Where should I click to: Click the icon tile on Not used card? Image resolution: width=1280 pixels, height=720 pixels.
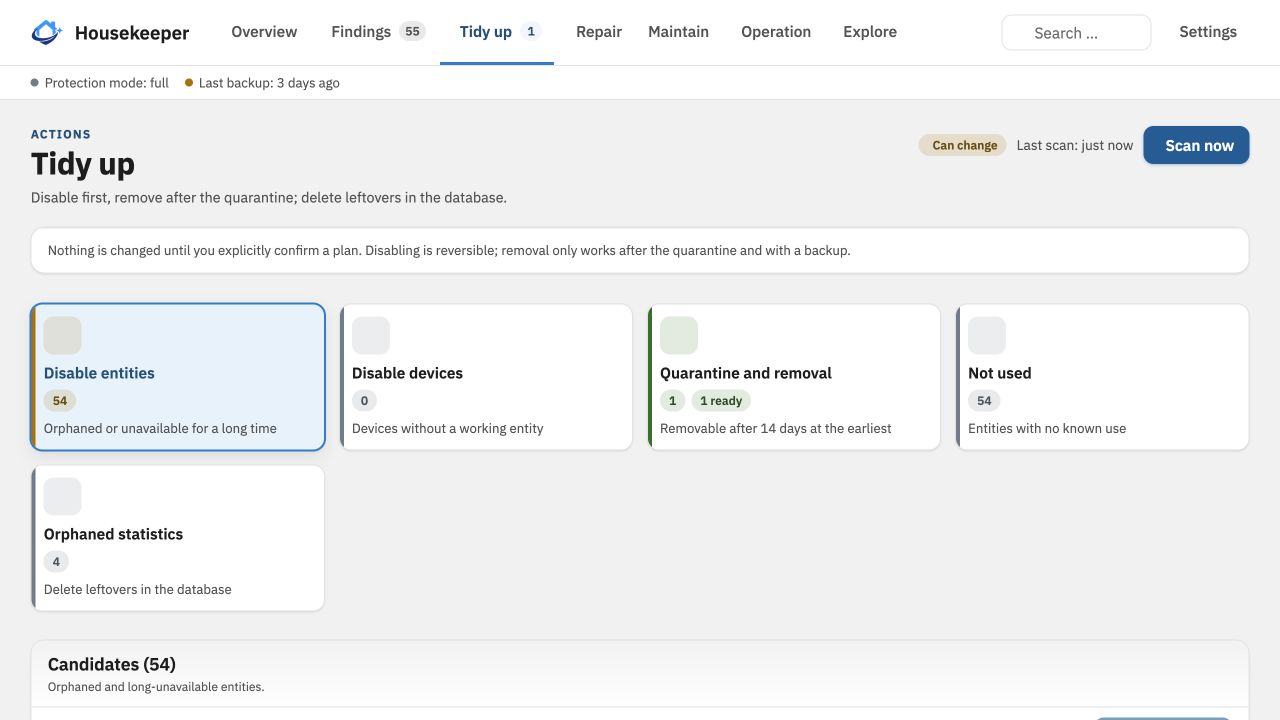pyautogui.click(x=987, y=336)
